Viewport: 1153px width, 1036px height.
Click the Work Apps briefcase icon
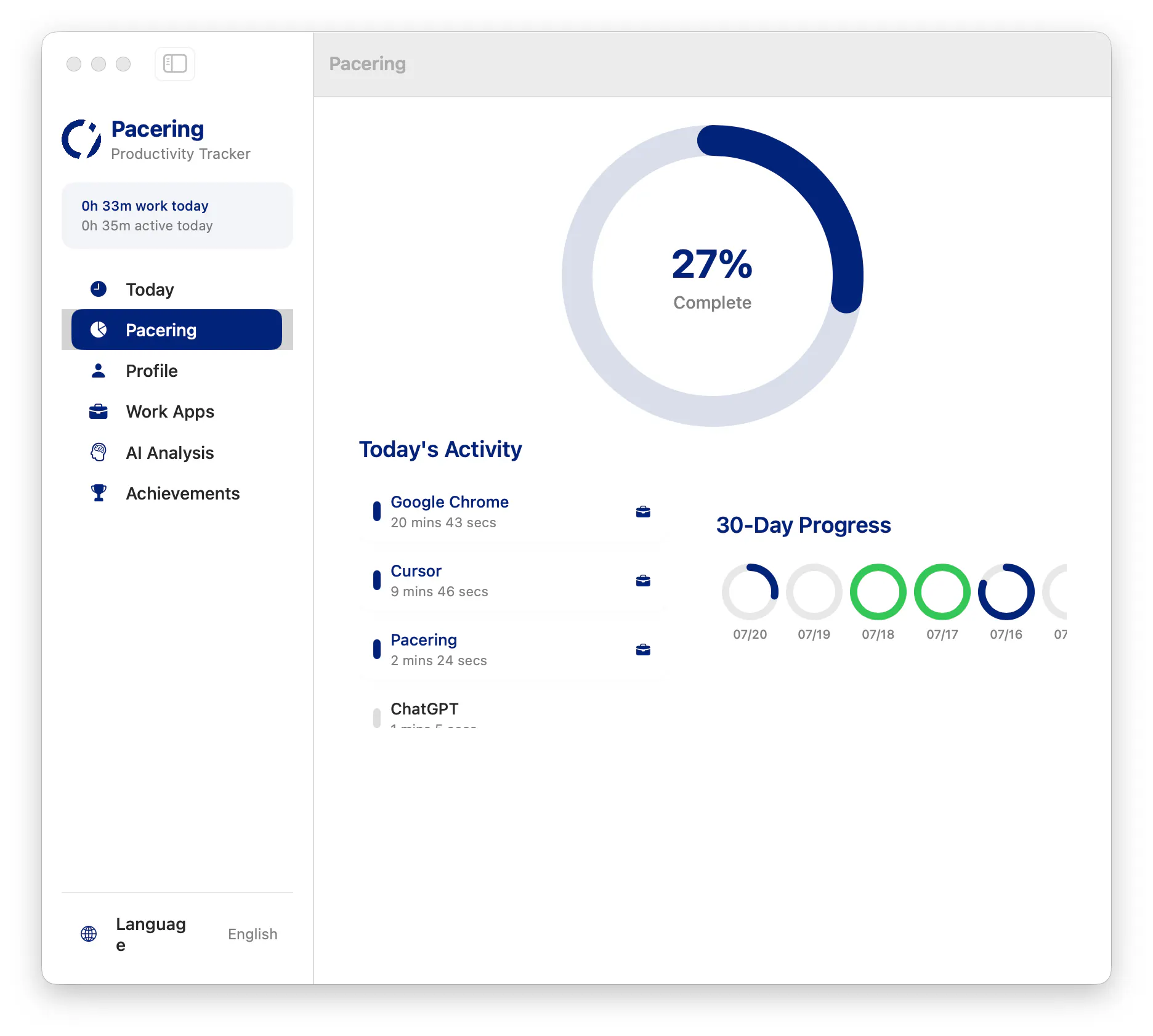point(99,411)
